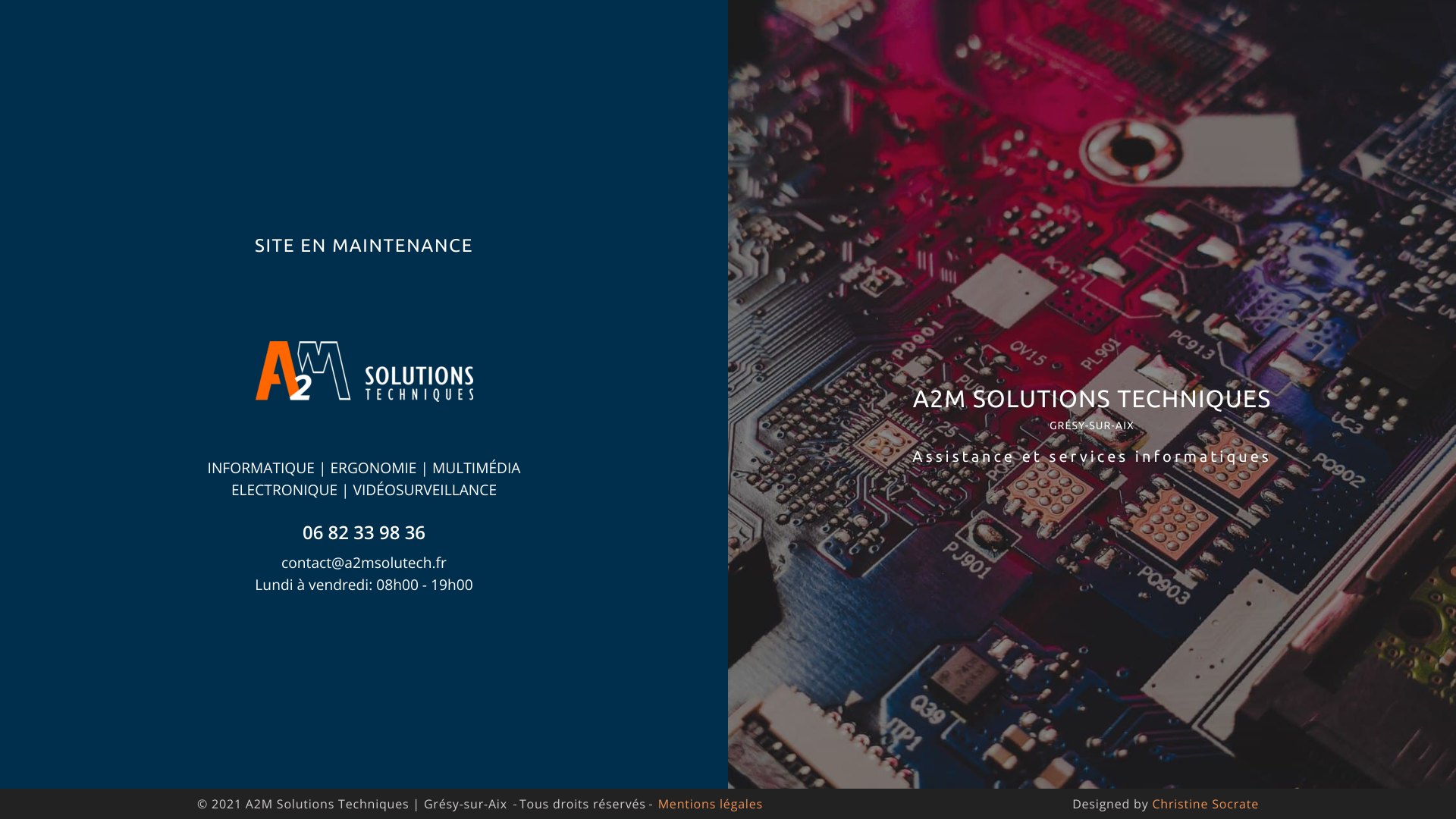Screen dimensions: 1456x819
Task: Click Assistance et services informatiques tagline
Action: click(x=1091, y=457)
